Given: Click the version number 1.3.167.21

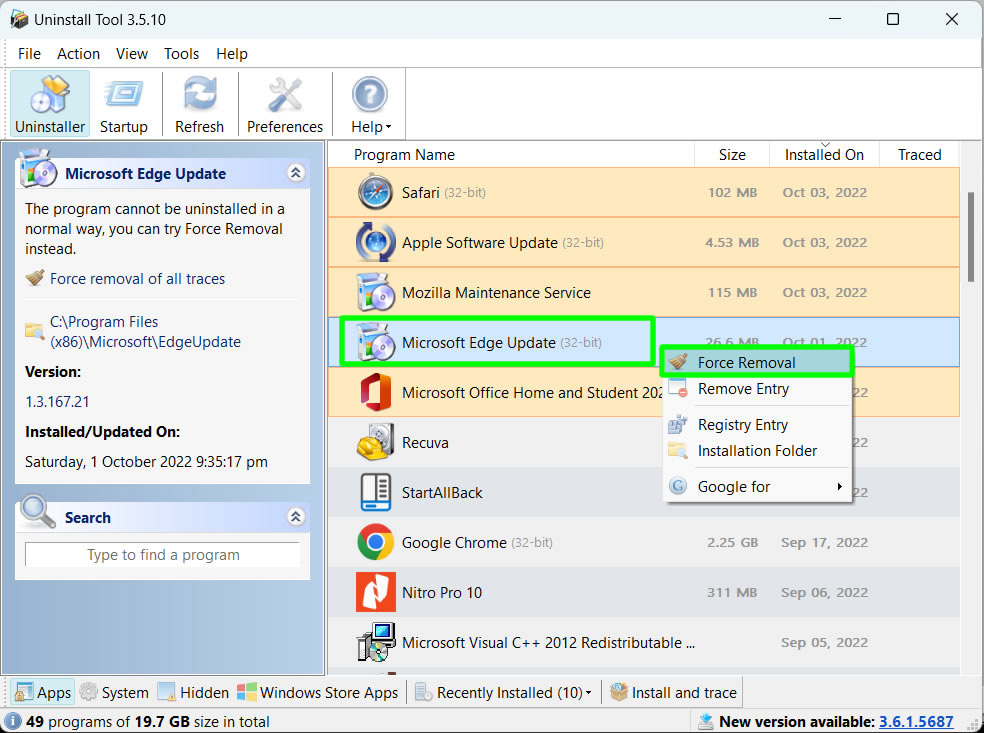Looking at the screenshot, I should 57,402.
